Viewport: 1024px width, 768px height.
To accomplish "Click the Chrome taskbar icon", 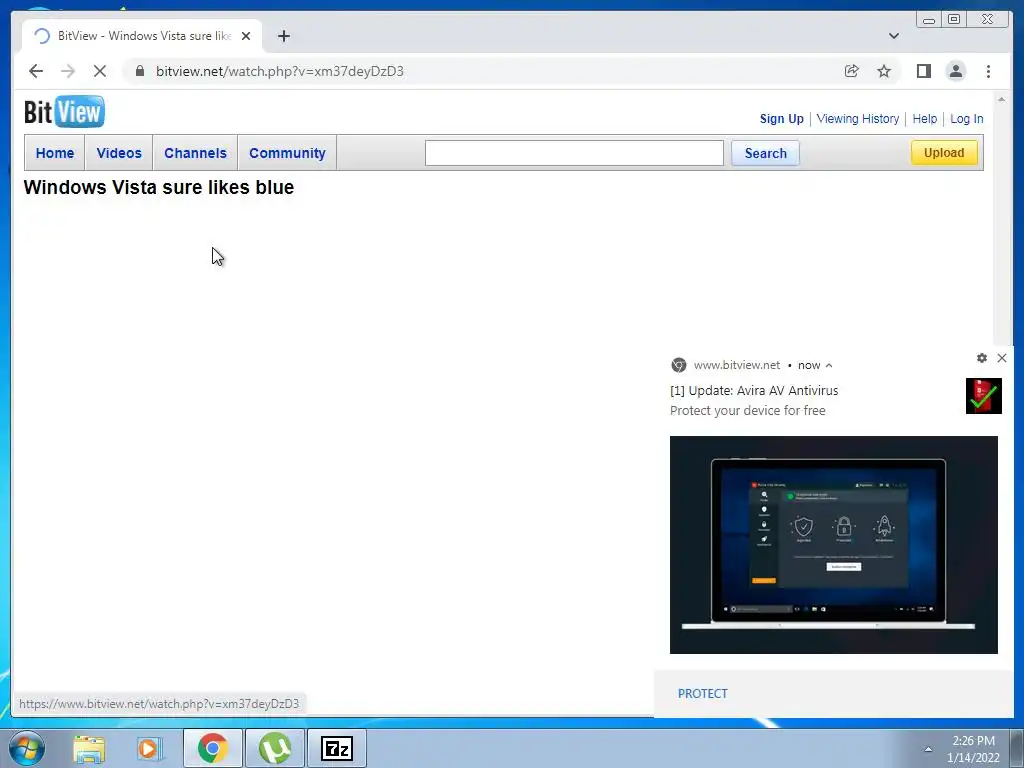I will coord(213,748).
